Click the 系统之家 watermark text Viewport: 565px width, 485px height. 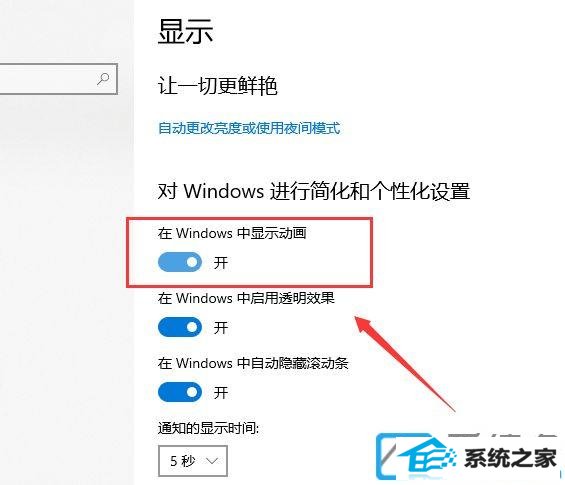coord(510,458)
